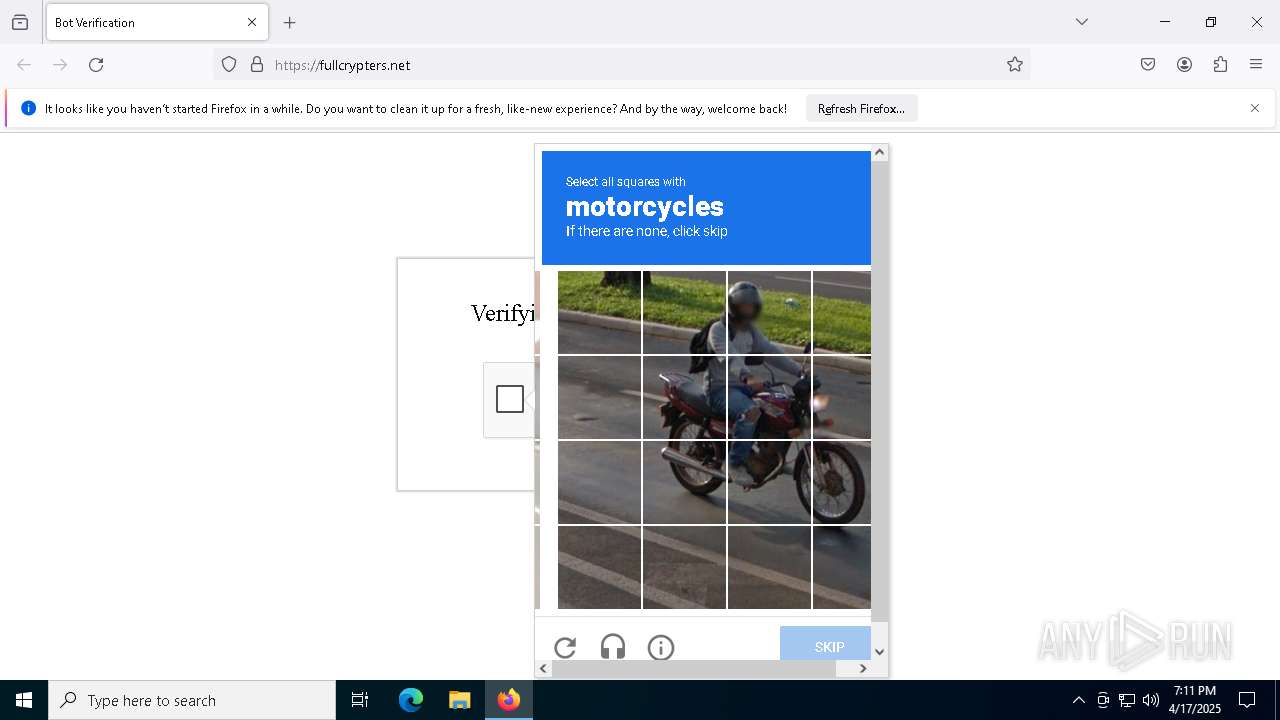Open Task View in taskbar
Viewport: 1280px width, 720px height.
point(360,700)
